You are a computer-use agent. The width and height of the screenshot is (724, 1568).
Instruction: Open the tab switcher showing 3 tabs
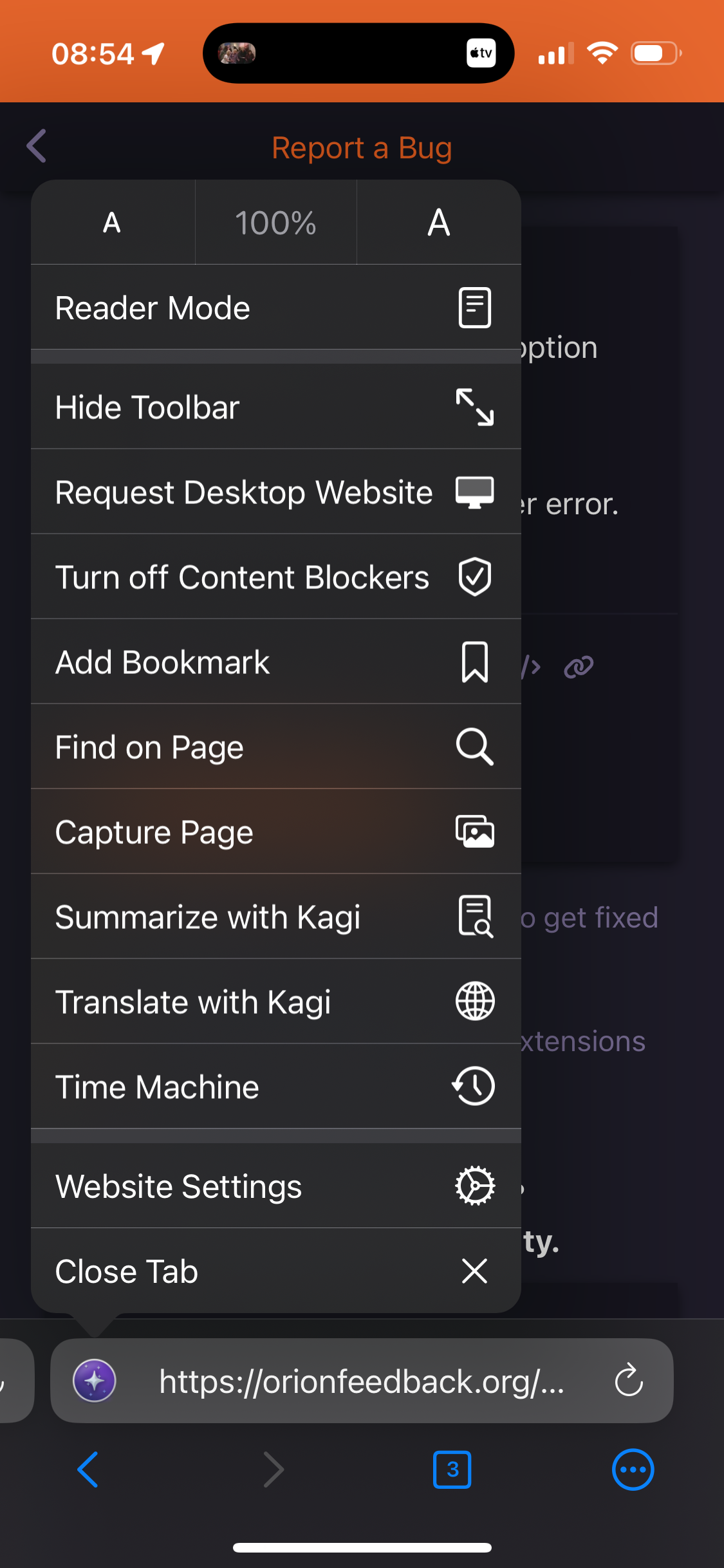pyautogui.click(x=452, y=1470)
